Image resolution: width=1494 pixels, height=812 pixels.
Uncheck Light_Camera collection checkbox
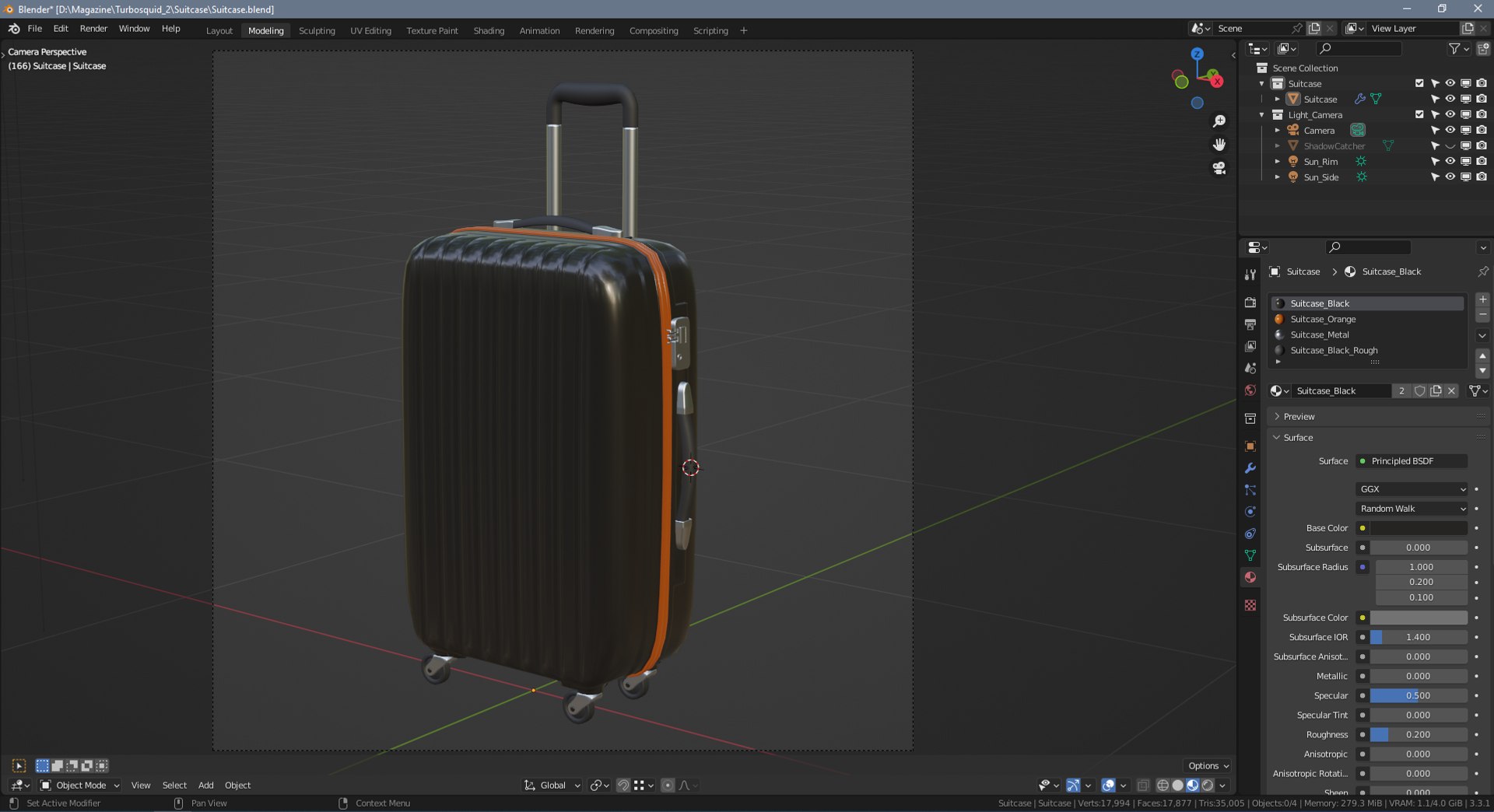1419,114
